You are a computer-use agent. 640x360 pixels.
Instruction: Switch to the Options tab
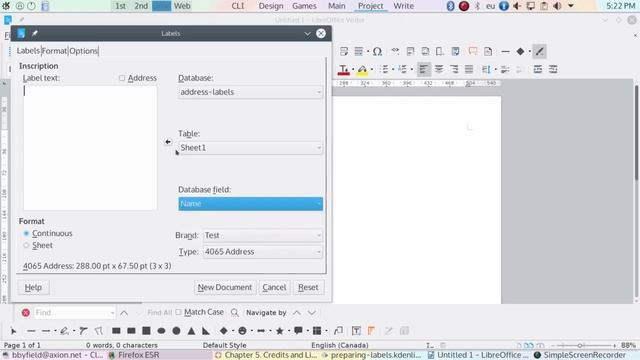pos(84,51)
